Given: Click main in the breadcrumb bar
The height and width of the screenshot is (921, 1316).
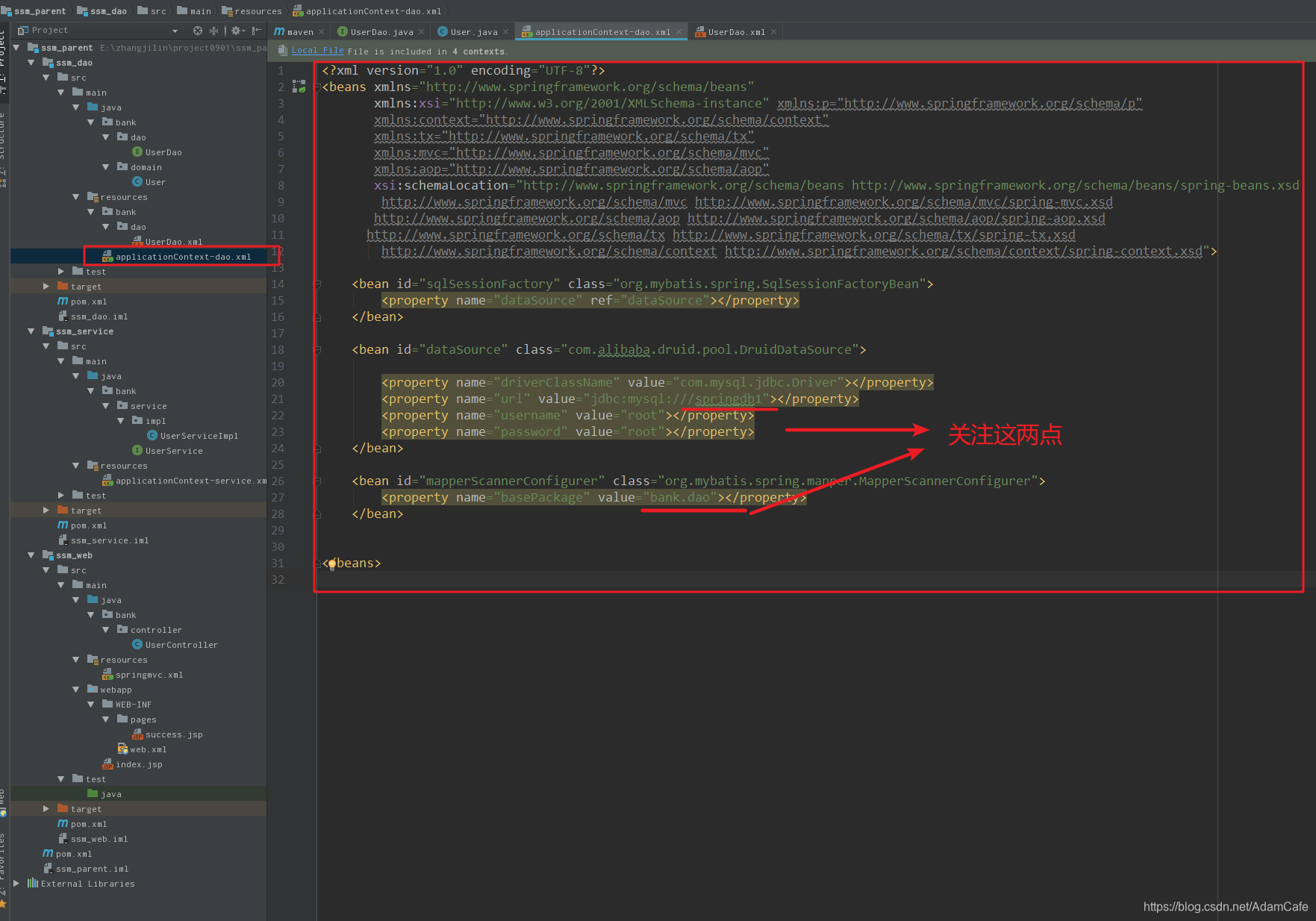Looking at the screenshot, I should point(194,11).
